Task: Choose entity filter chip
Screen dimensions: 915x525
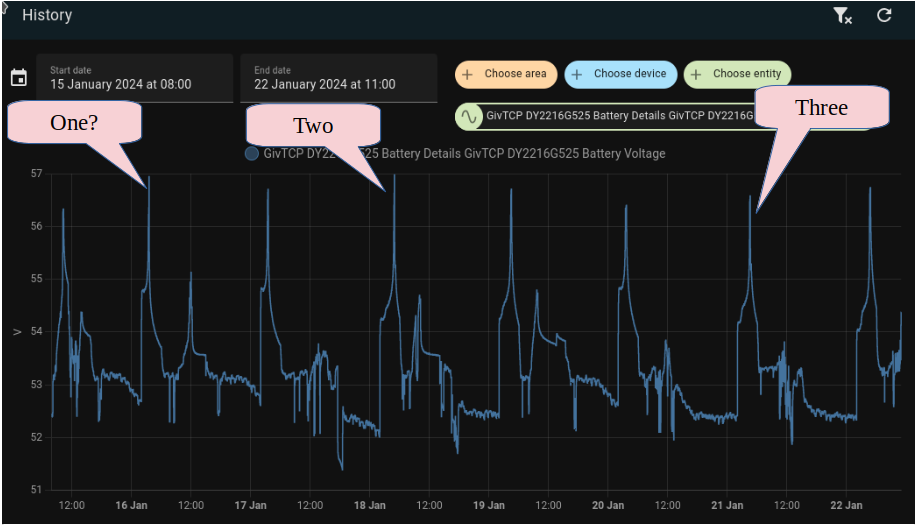Action: coord(737,74)
